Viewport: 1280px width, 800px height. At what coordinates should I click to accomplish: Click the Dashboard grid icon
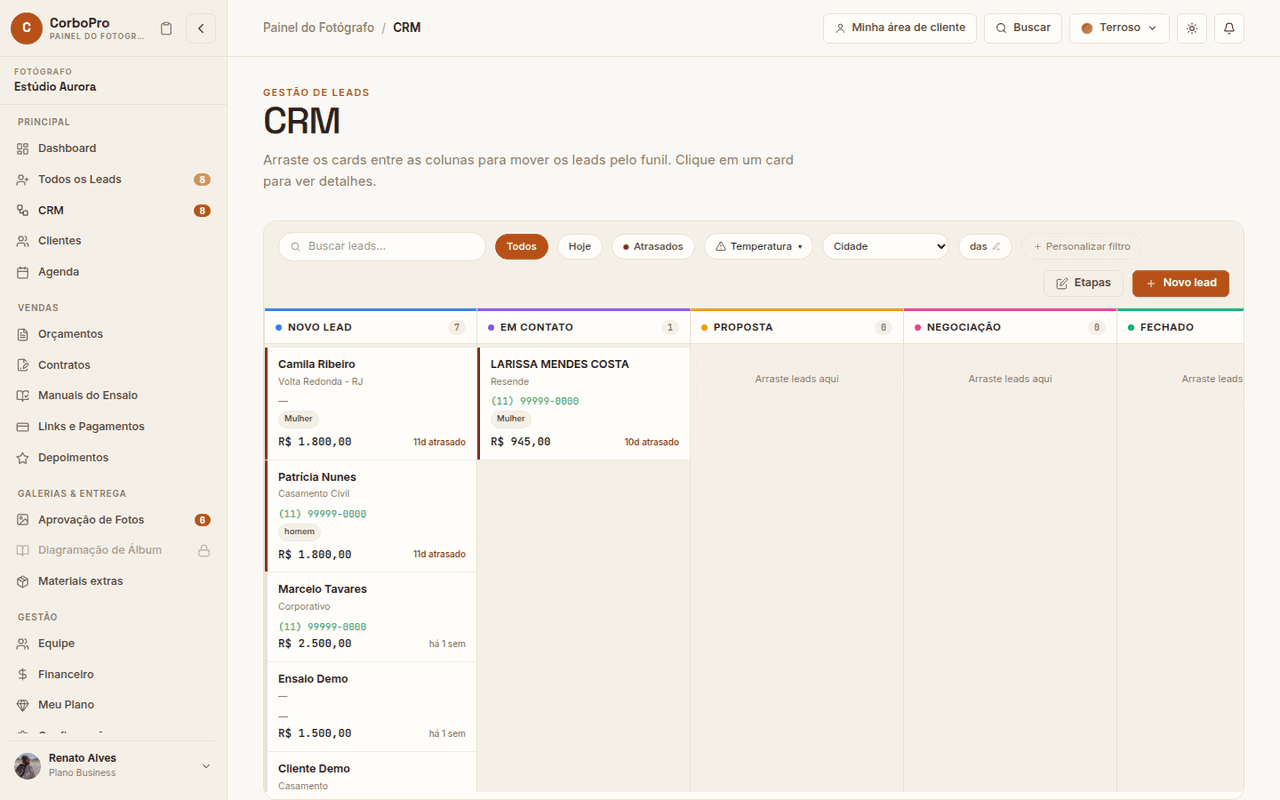coord(23,148)
